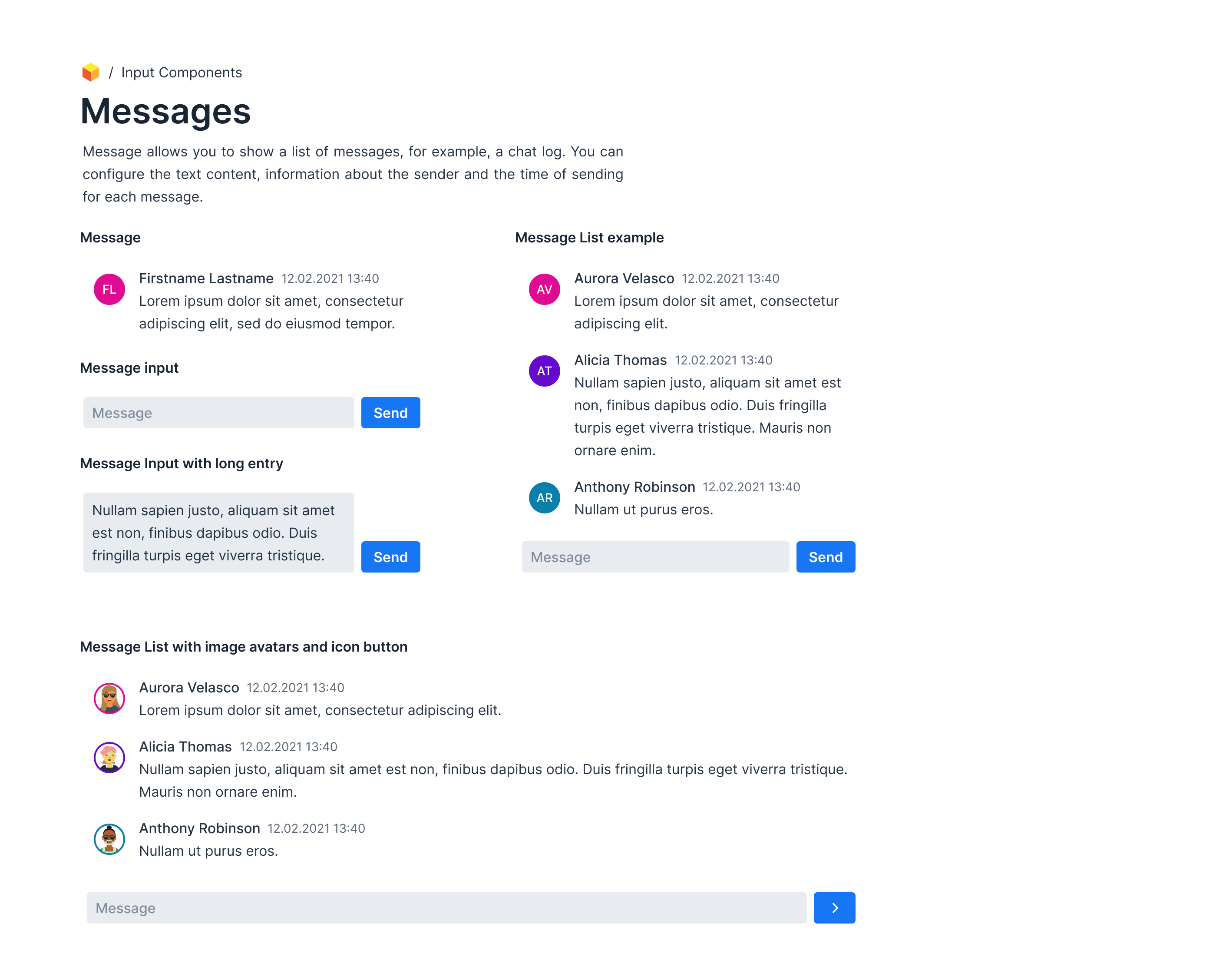This screenshot has height=980, width=1216.
Task: Click the Messages page heading
Action: (x=165, y=111)
